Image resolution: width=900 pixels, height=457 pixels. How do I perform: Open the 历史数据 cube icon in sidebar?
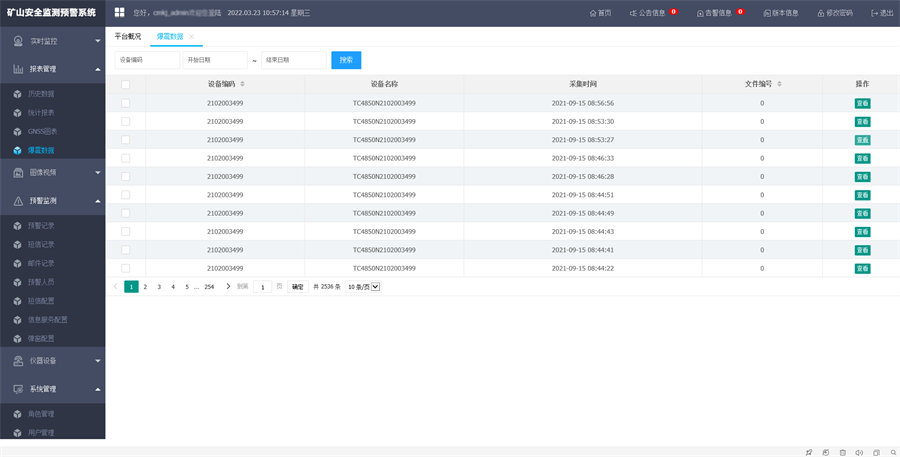[x=17, y=94]
